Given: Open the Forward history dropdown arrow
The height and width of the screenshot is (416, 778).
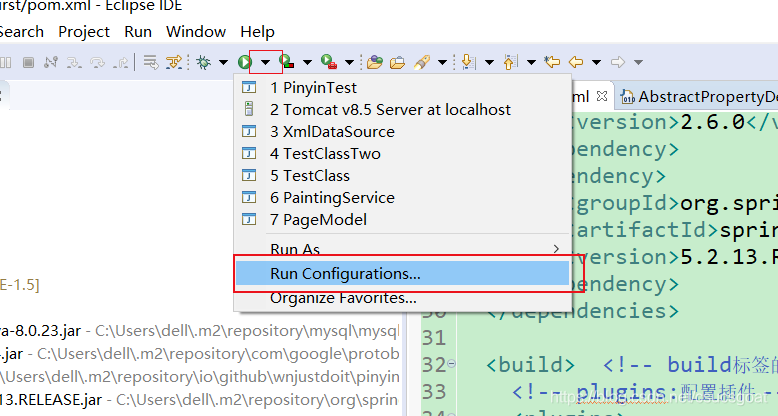Looking at the screenshot, I should [639, 63].
